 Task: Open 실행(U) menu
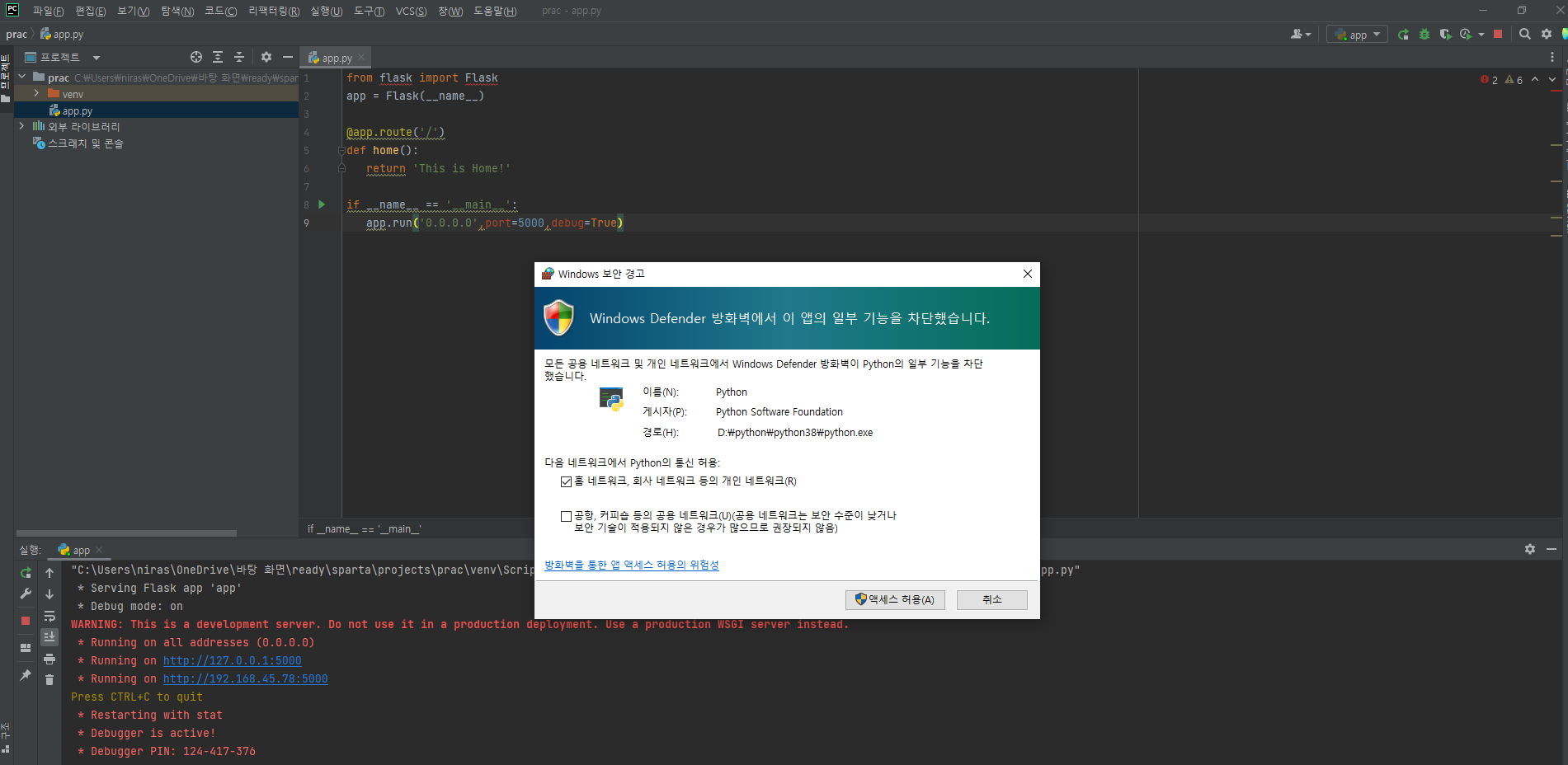[x=327, y=11]
